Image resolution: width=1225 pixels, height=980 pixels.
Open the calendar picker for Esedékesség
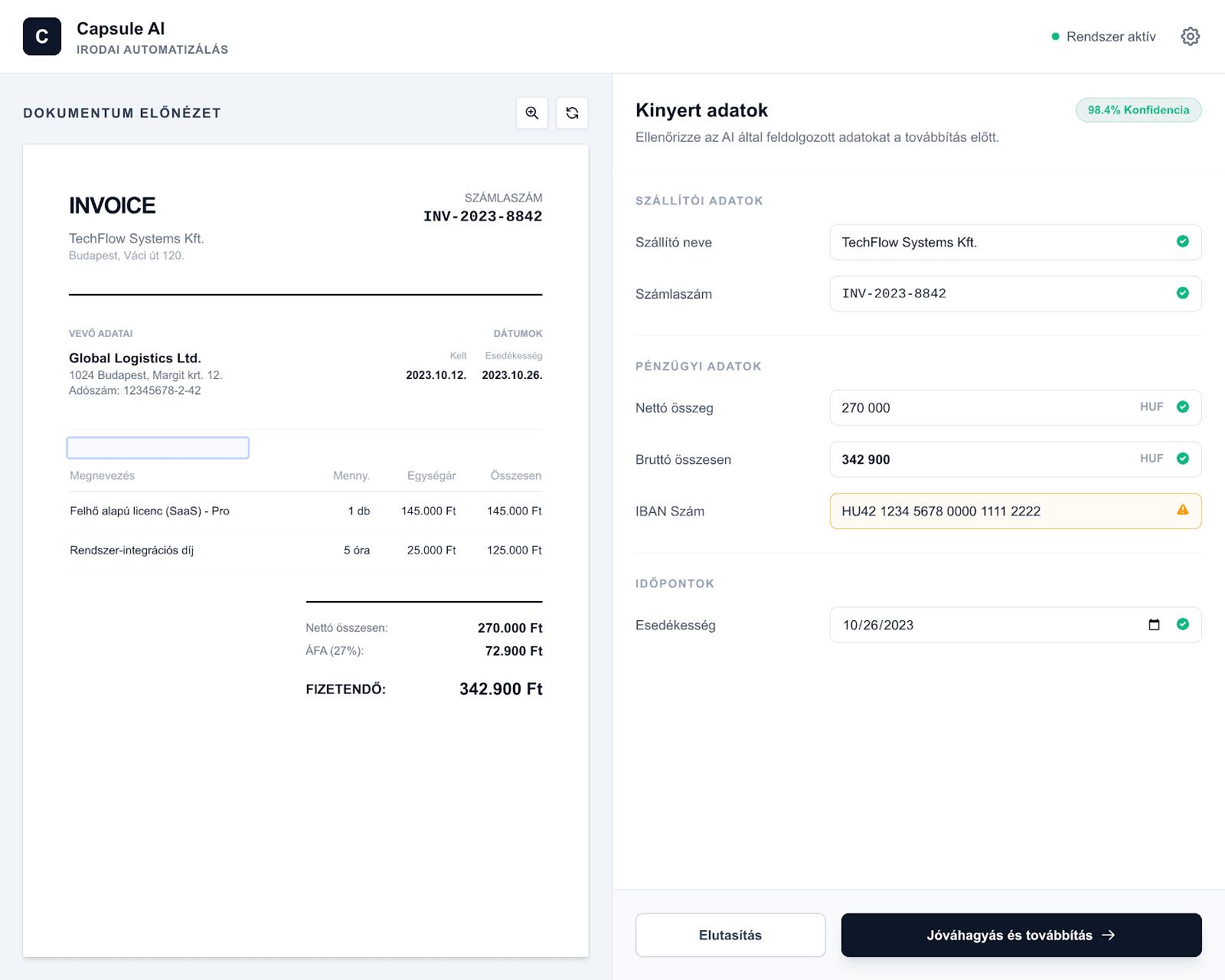[x=1154, y=625]
